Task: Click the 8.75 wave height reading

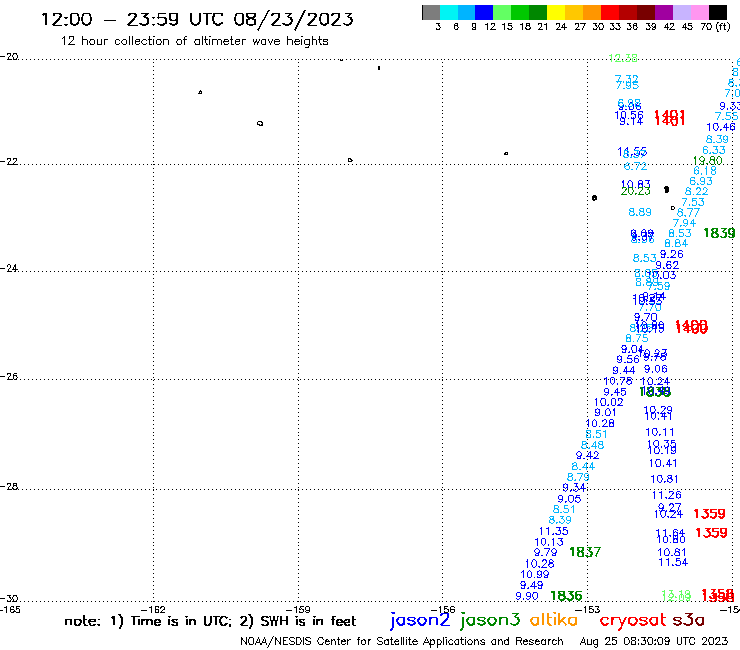Action: click(637, 338)
